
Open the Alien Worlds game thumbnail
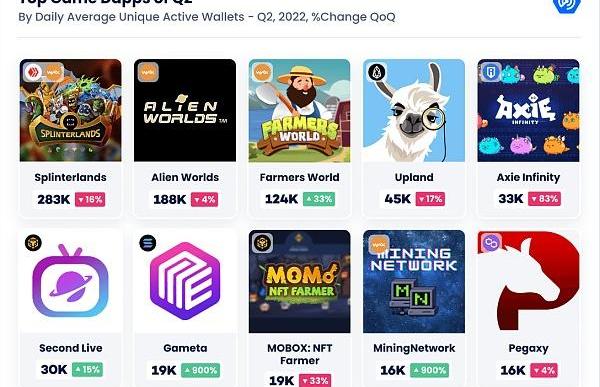tap(185, 110)
